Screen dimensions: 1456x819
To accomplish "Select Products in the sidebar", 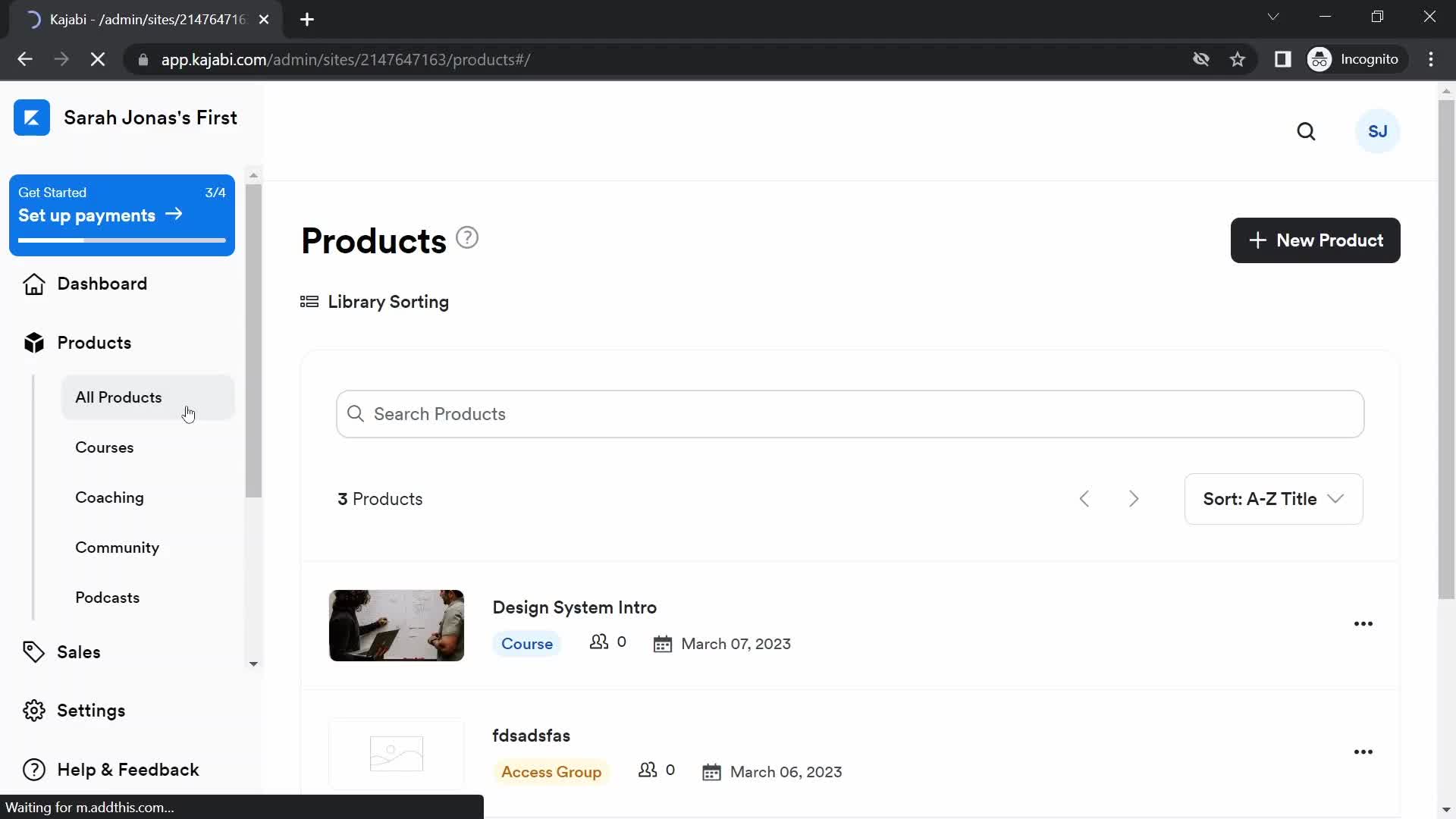I will (x=94, y=343).
